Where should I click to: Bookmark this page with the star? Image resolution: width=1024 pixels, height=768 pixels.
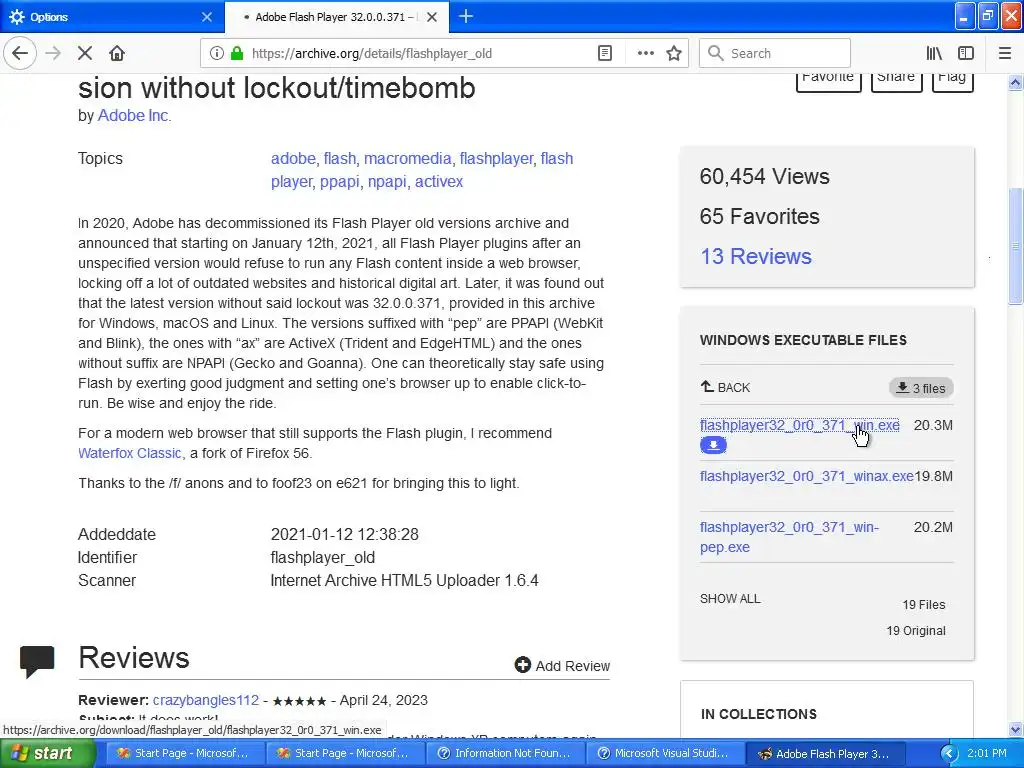pyautogui.click(x=674, y=54)
